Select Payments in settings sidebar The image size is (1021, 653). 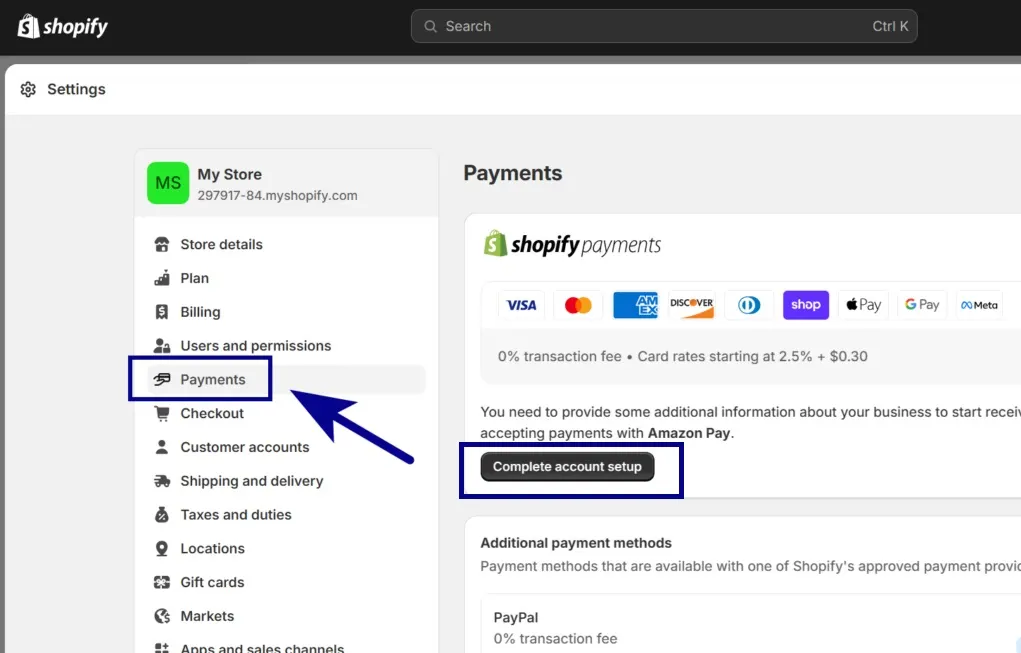212,380
